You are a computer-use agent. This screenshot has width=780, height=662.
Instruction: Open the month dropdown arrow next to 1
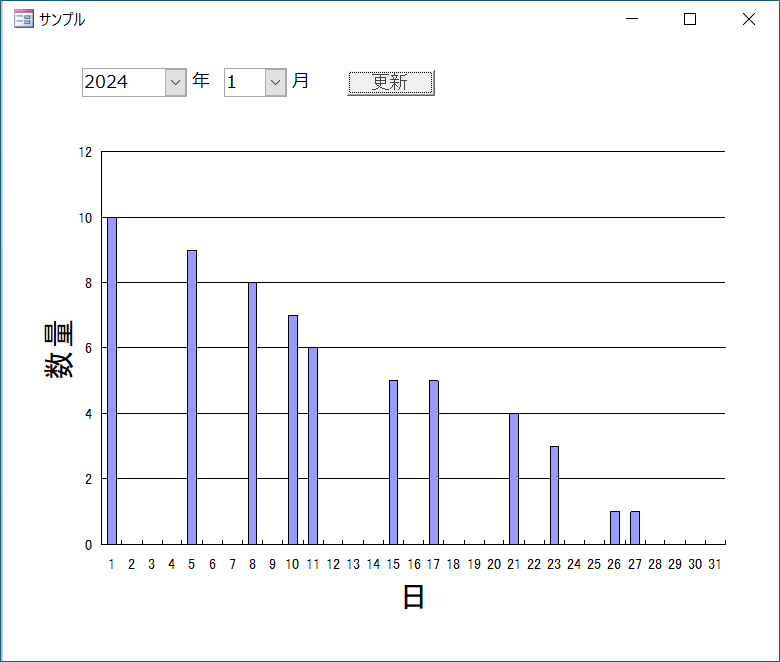pos(276,82)
